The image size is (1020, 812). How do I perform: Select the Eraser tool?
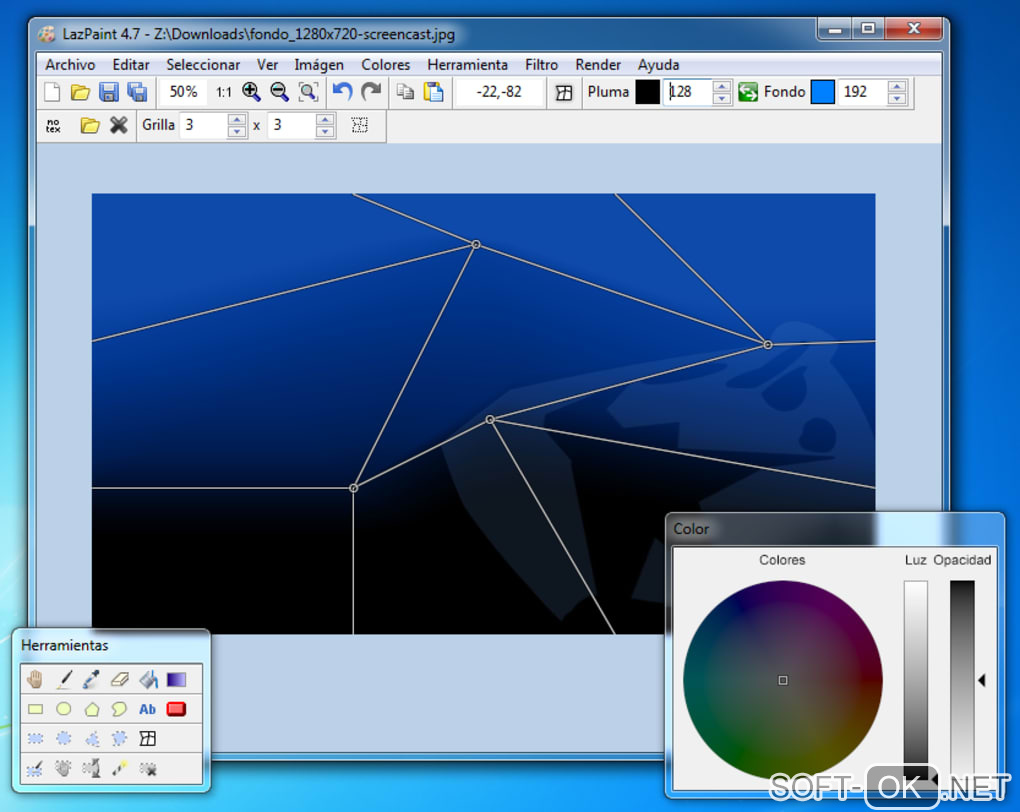point(119,680)
